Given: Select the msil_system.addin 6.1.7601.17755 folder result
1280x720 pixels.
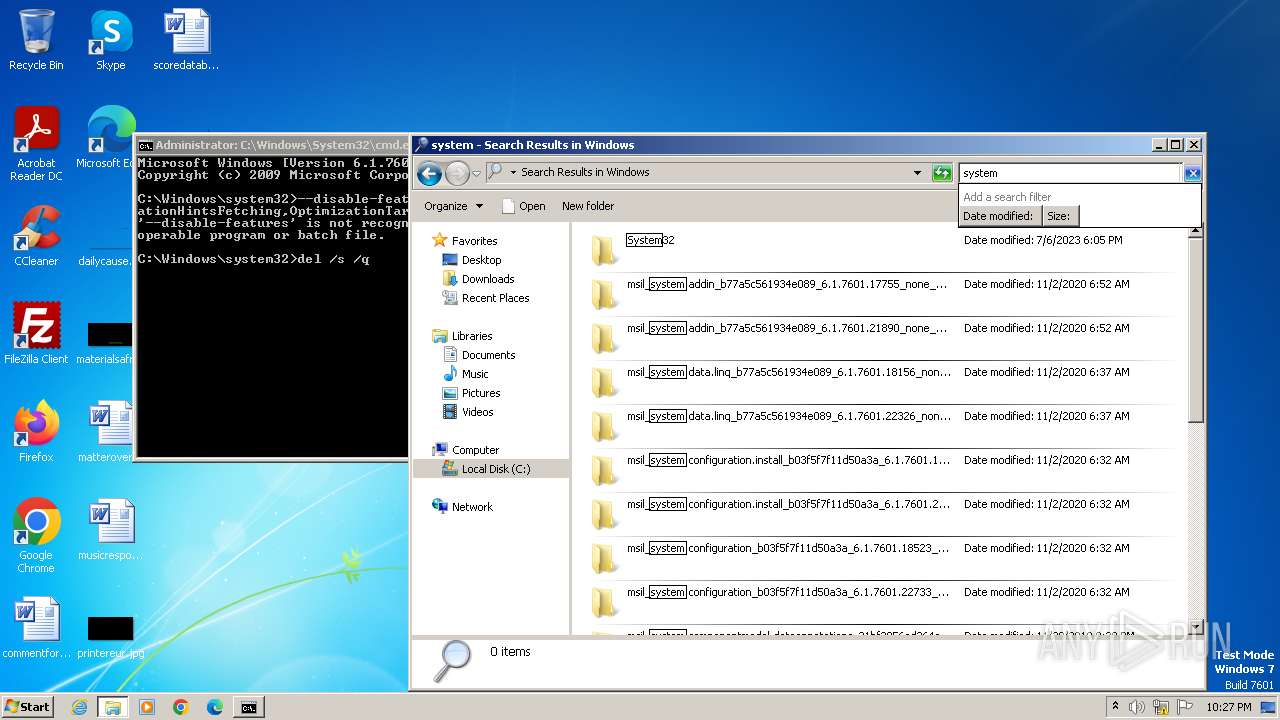Looking at the screenshot, I should (x=880, y=294).
